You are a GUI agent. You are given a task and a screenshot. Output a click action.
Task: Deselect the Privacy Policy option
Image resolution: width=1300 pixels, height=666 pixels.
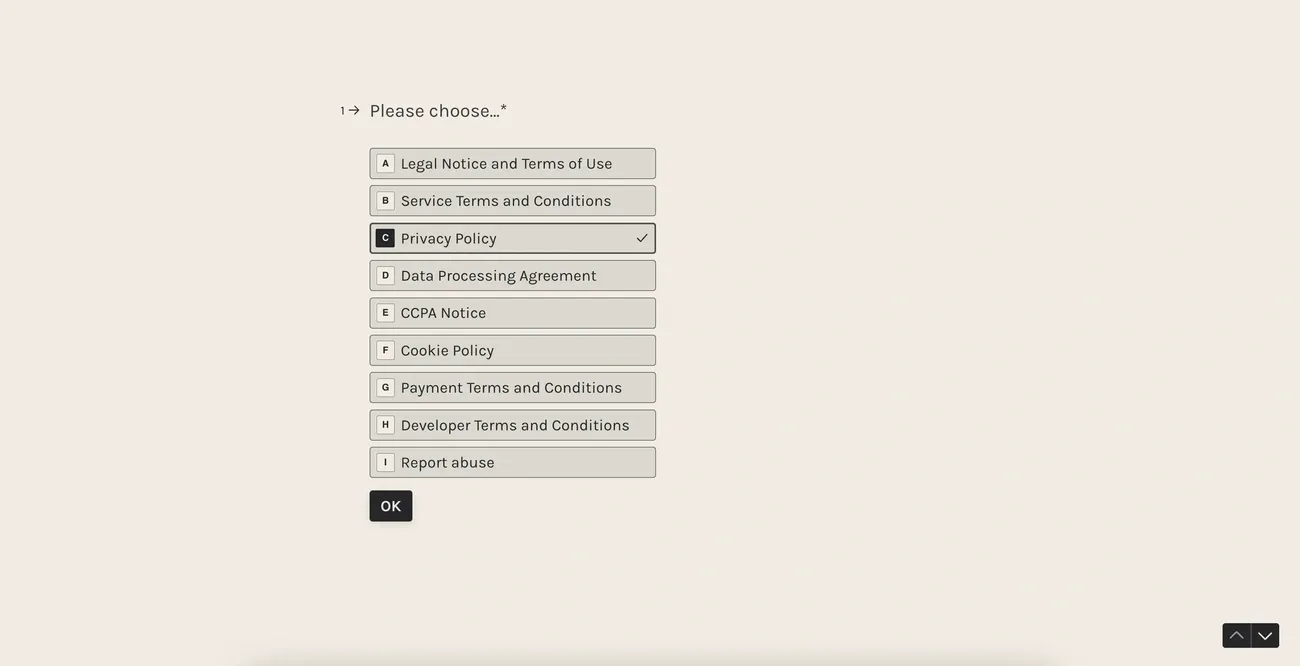pos(449,239)
